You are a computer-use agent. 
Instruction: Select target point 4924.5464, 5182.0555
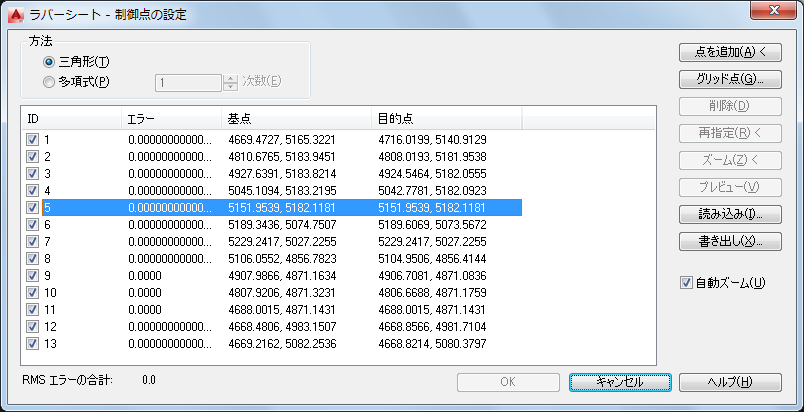[x=432, y=173]
